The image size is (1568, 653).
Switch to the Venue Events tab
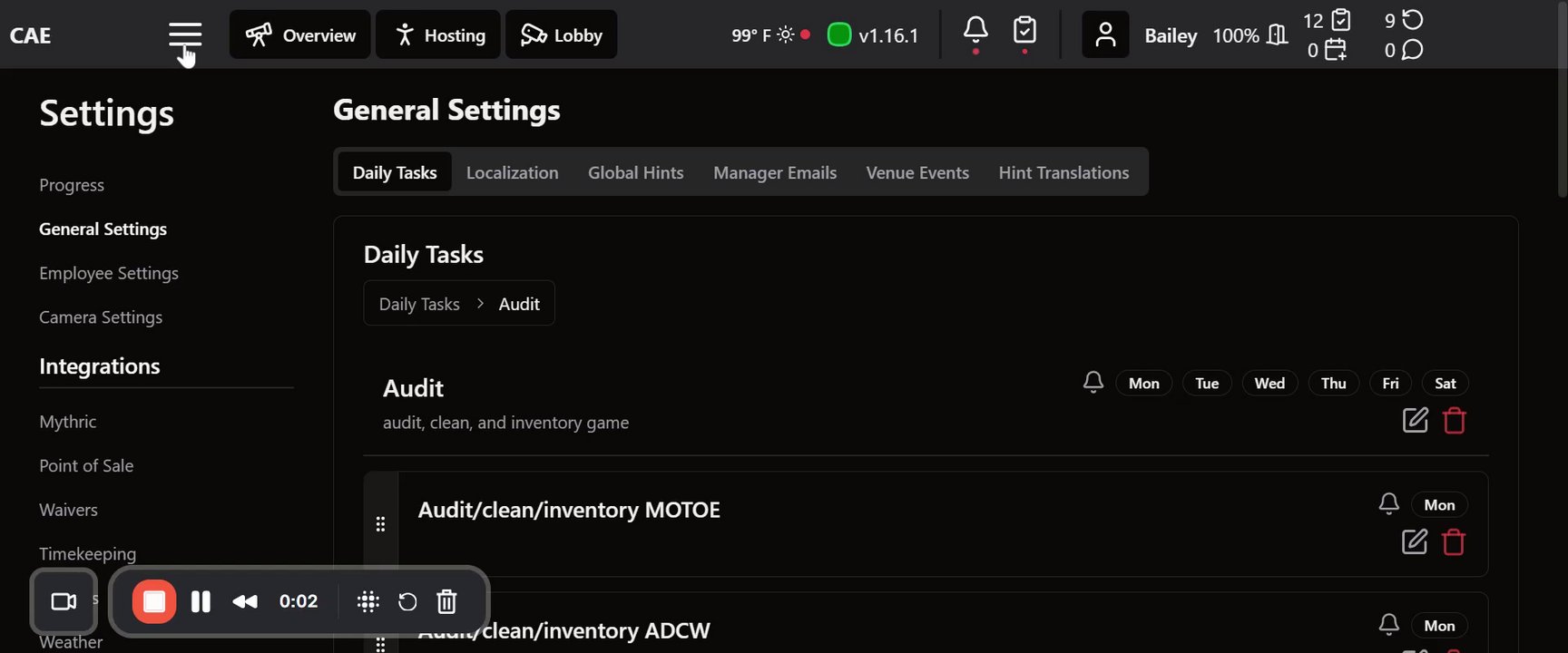917,172
